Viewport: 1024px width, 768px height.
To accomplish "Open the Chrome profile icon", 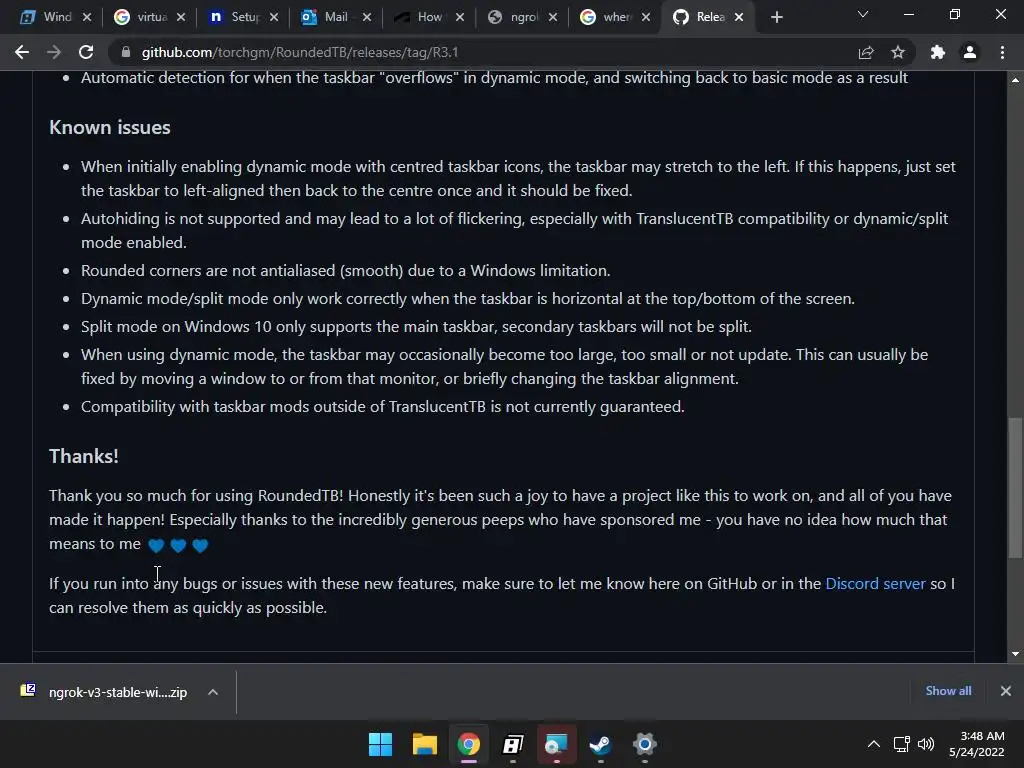I will tap(970, 52).
